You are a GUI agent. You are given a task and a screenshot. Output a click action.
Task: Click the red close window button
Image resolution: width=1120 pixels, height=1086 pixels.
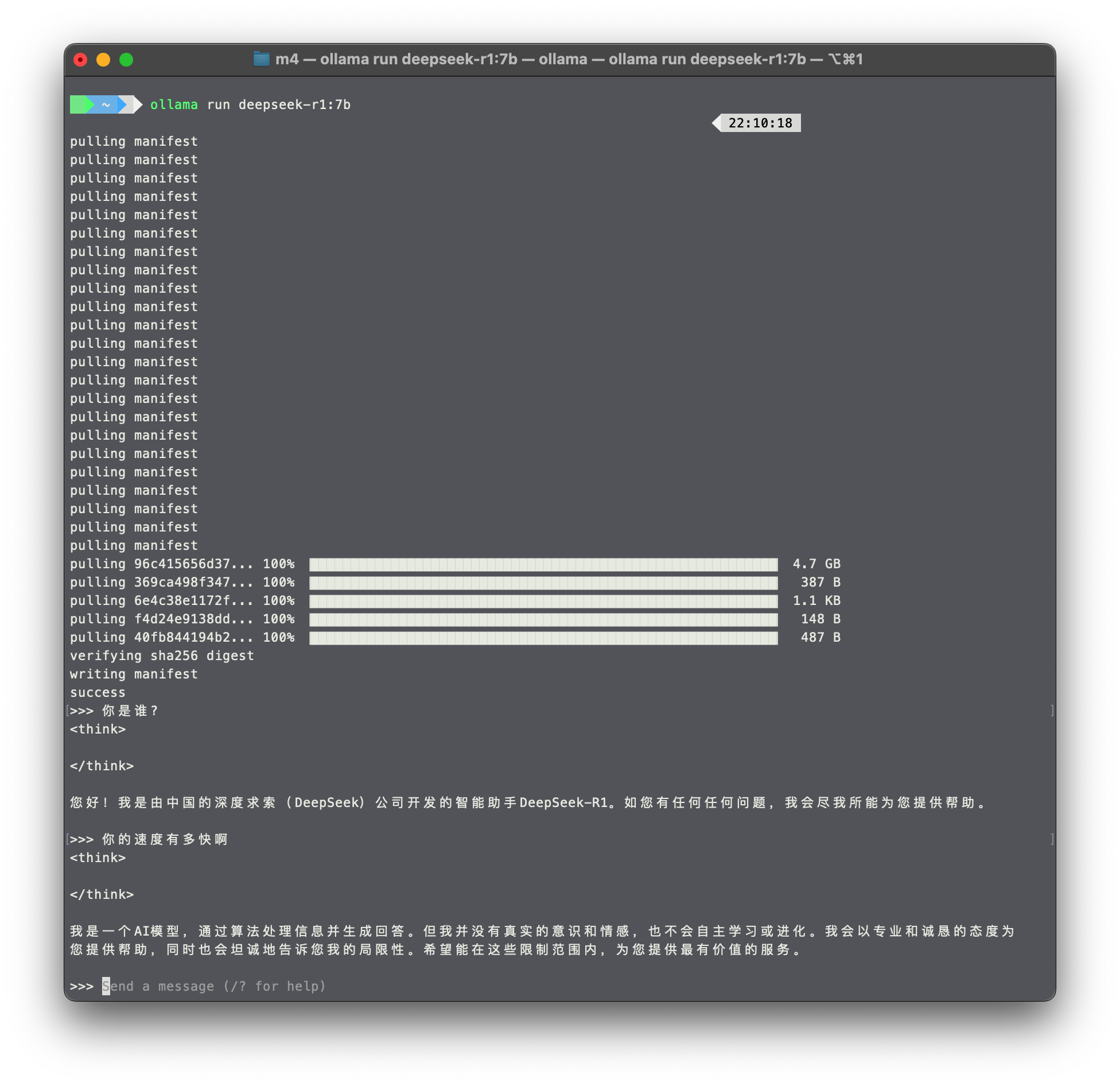click(x=80, y=60)
